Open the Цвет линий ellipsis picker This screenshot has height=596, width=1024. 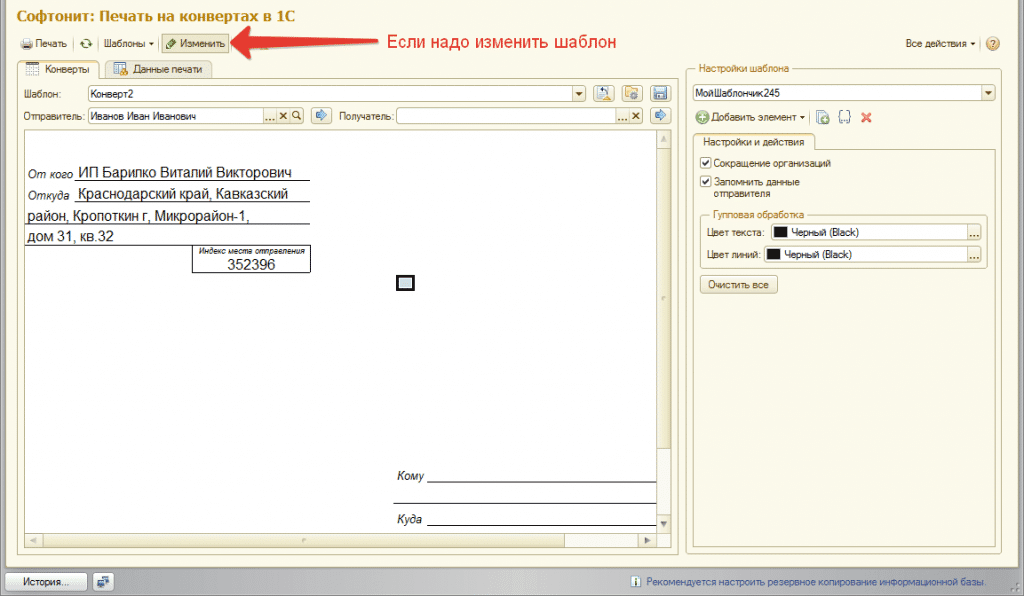[974, 255]
